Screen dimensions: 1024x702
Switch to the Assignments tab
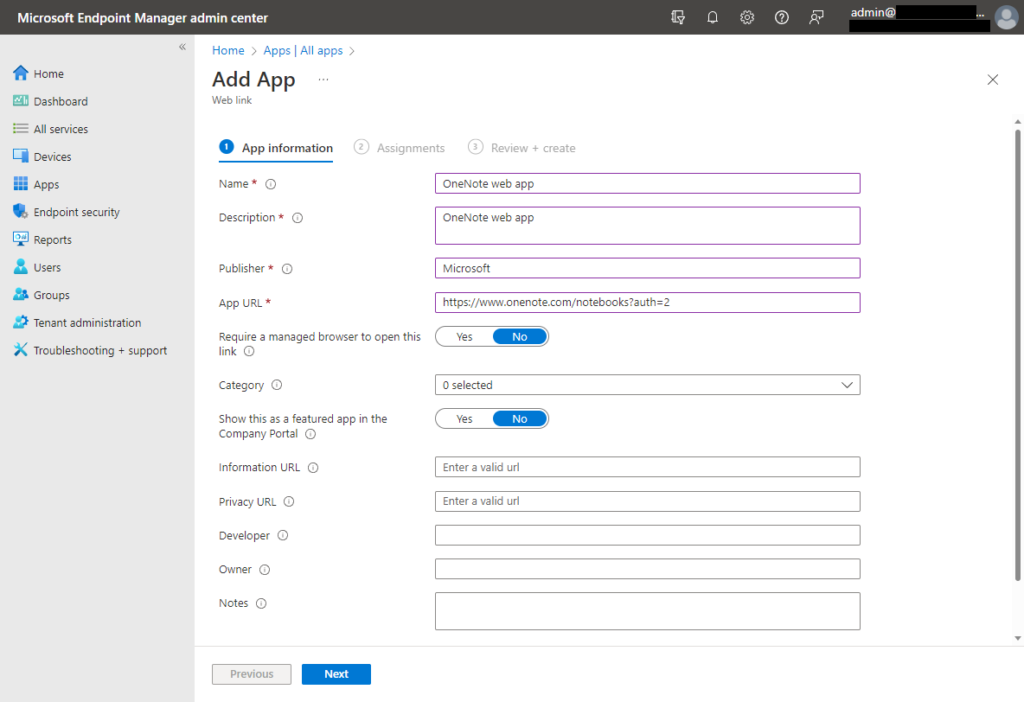pyautogui.click(x=399, y=148)
